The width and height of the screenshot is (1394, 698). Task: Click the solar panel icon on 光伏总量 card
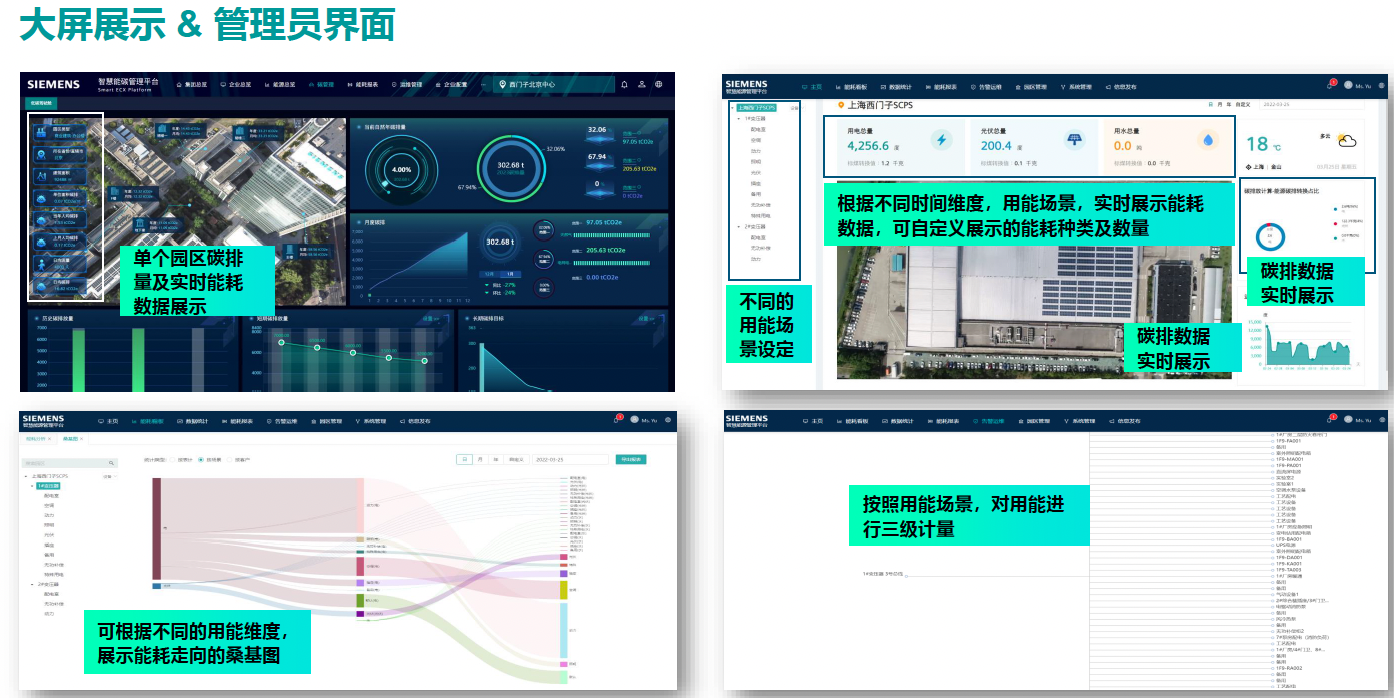click(x=1074, y=140)
